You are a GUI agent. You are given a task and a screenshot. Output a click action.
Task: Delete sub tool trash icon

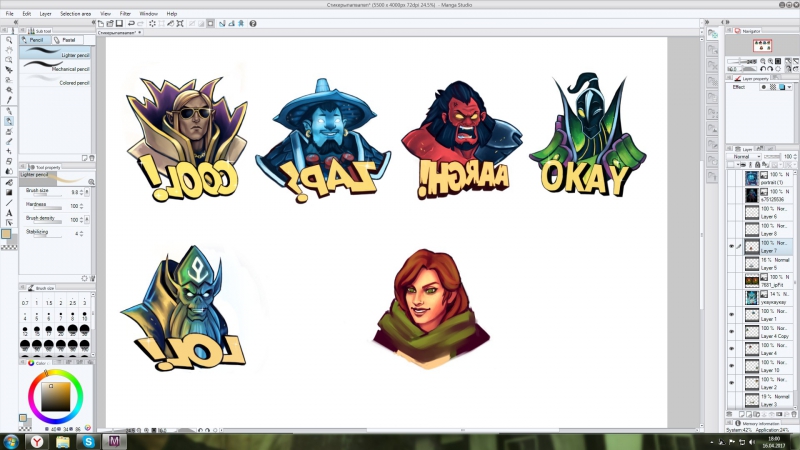click(x=92, y=158)
